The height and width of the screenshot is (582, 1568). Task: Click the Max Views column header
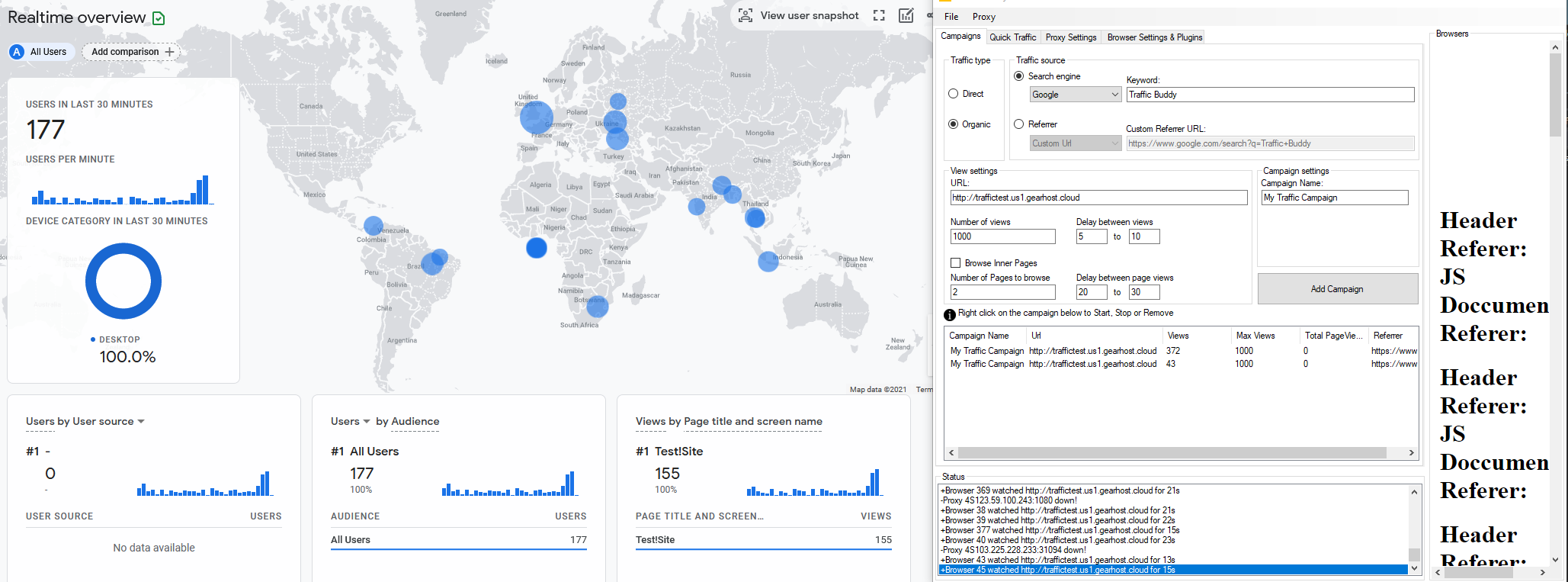point(1264,336)
